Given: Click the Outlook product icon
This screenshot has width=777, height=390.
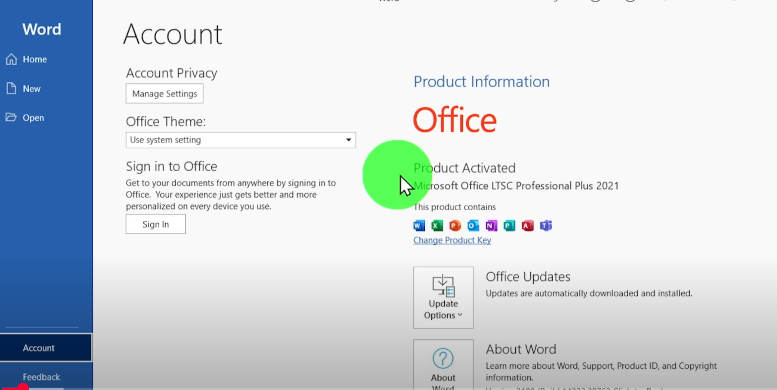Looking at the screenshot, I should 473,225.
